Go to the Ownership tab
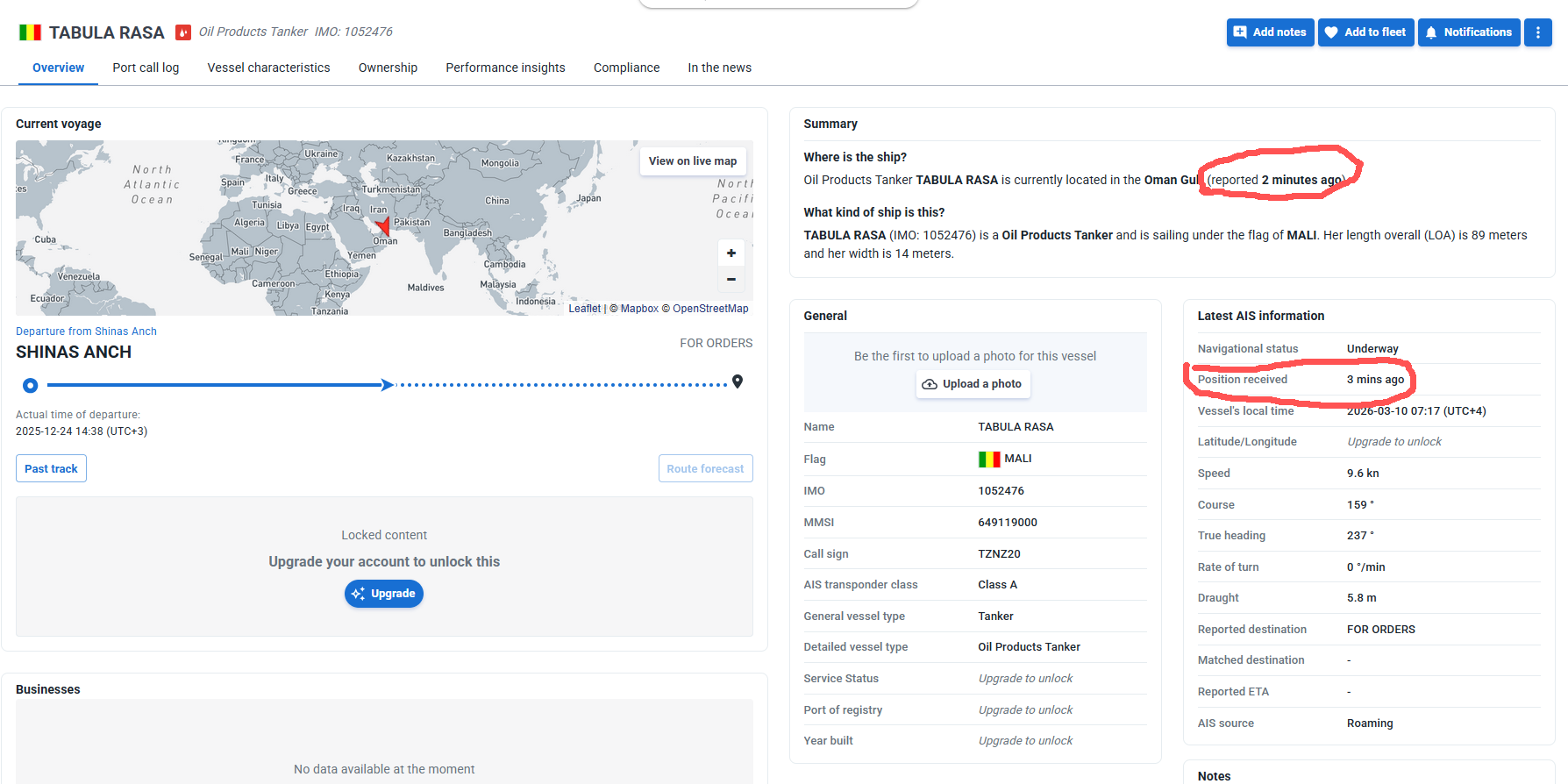Image resolution: width=1568 pixels, height=784 pixels. [x=388, y=68]
